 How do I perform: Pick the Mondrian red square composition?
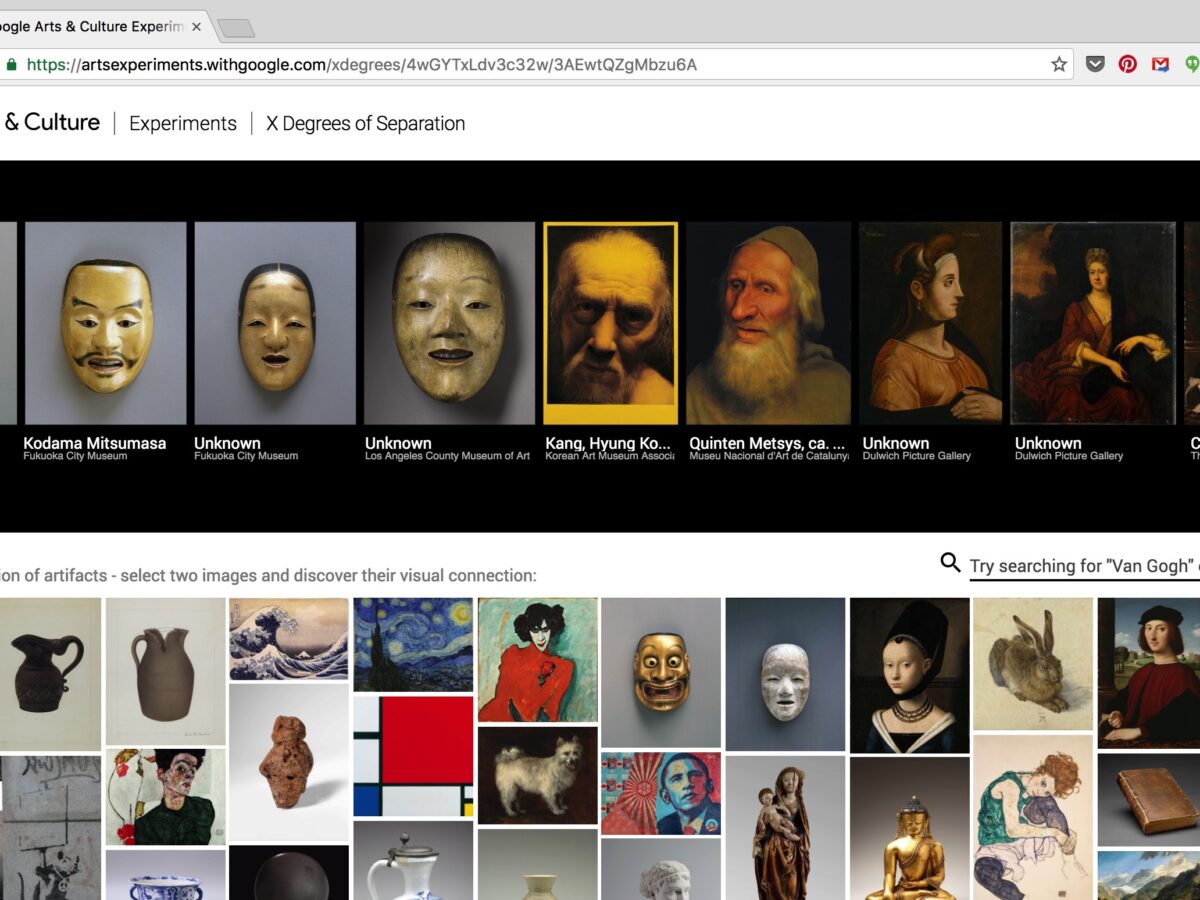(x=413, y=756)
